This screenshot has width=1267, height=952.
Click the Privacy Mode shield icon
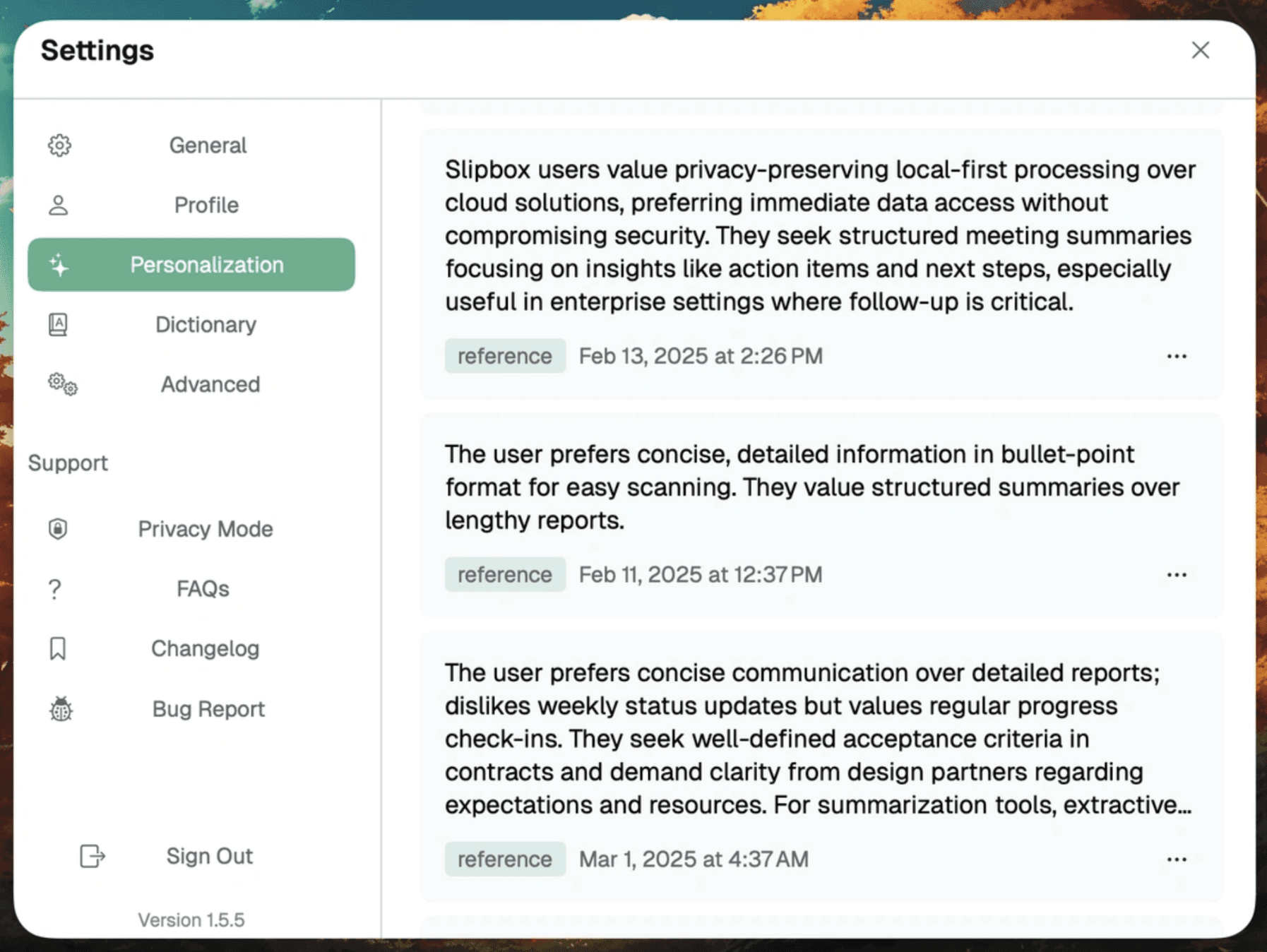(x=56, y=528)
